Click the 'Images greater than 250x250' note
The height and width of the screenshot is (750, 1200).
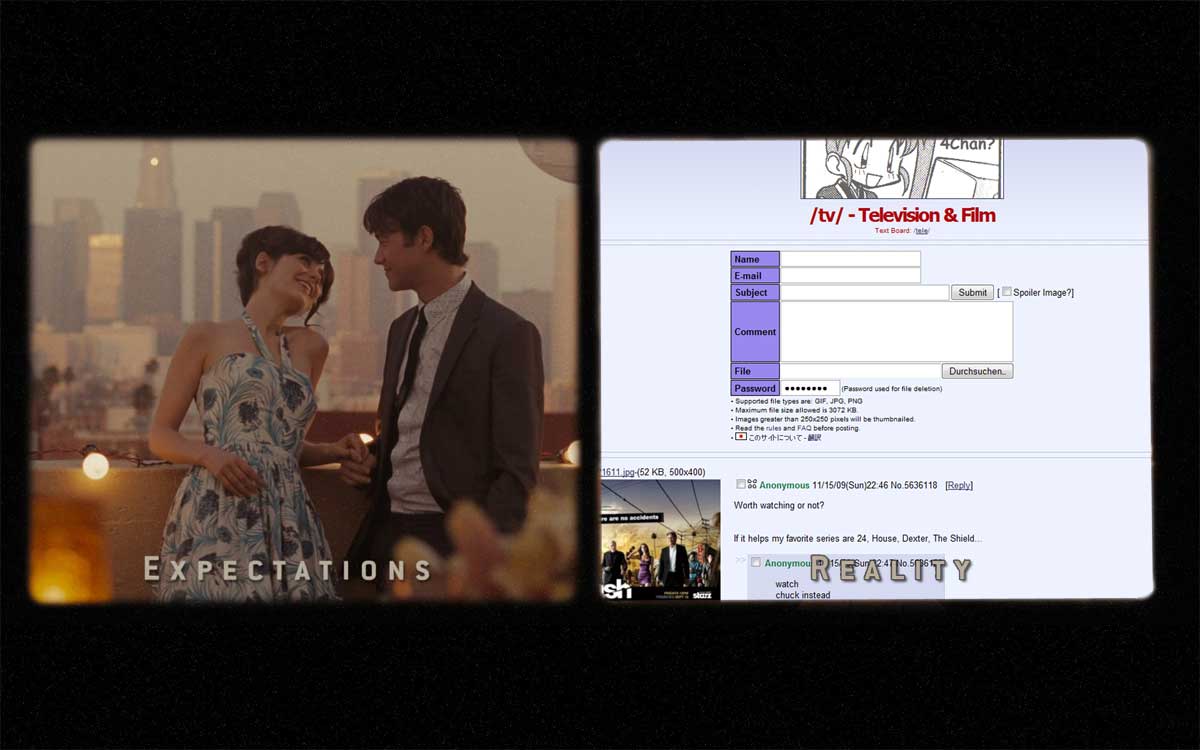click(x=823, y=419)
